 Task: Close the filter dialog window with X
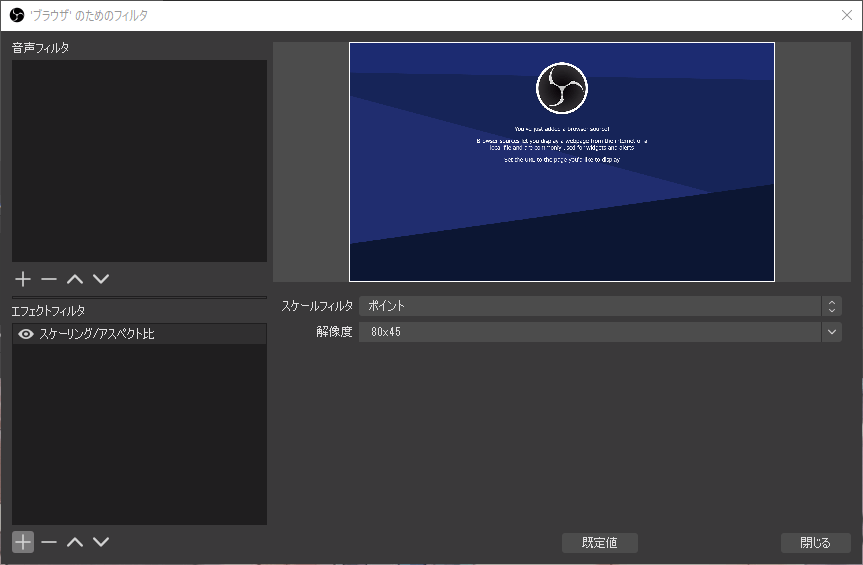pos(846,15)
